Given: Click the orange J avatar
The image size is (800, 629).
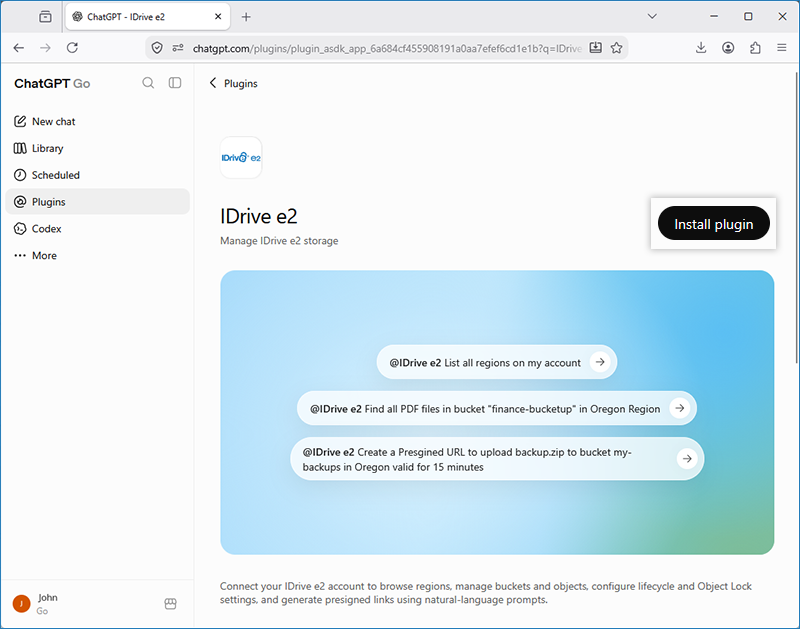Looking at the screenshot, I should (21, 604).
